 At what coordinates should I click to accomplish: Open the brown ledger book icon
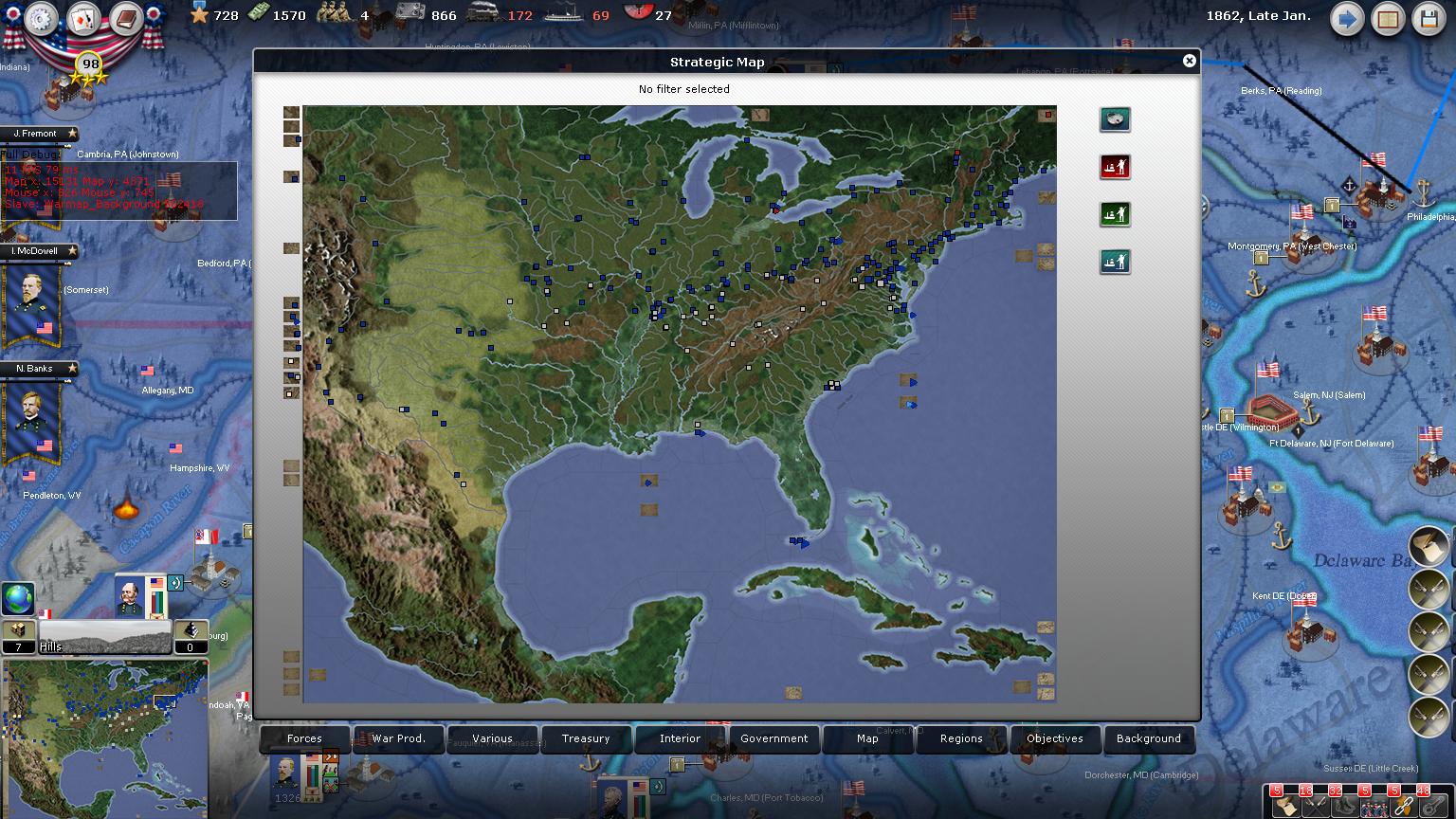click(125, 18)
